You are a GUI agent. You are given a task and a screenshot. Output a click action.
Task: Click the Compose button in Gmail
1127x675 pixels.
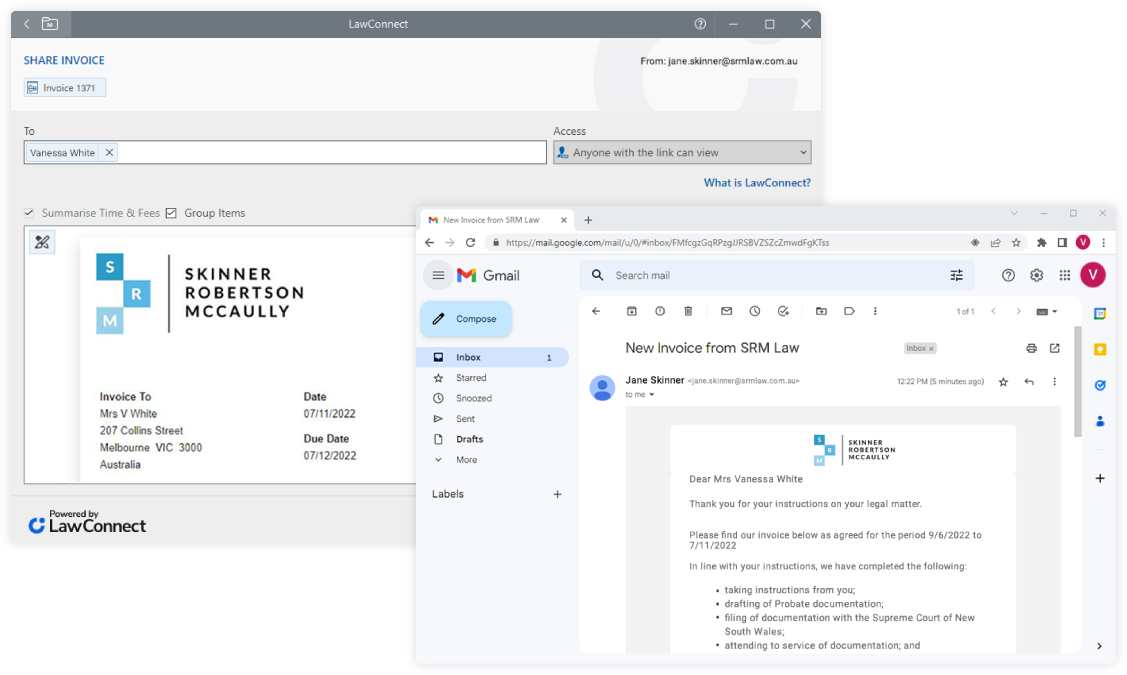point(466,318)
